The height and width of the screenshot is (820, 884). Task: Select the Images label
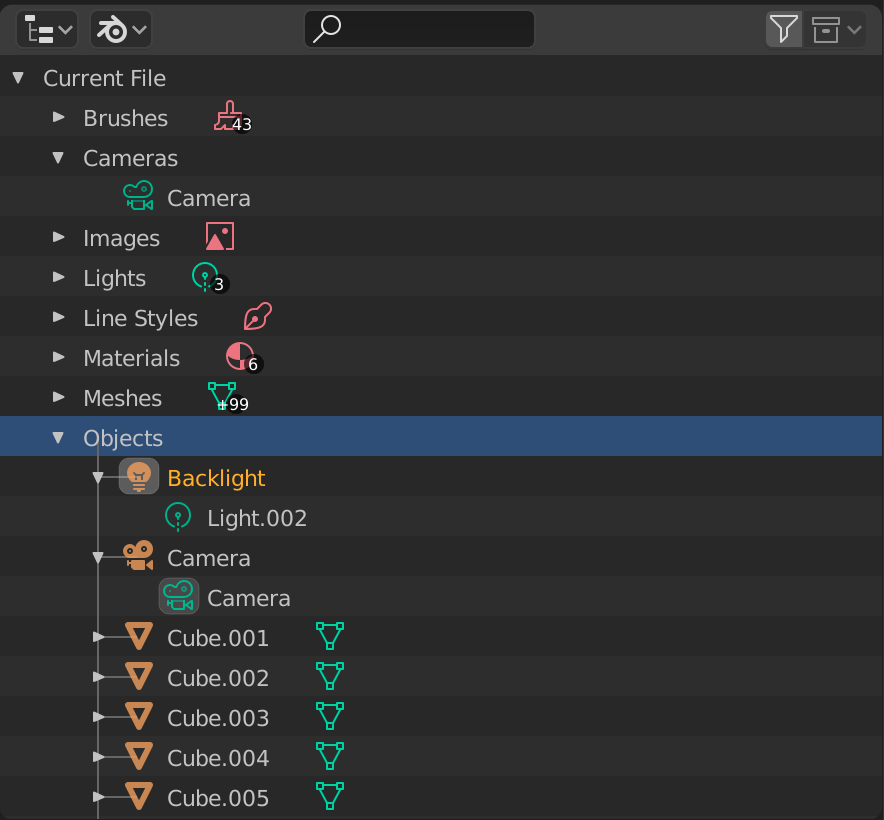[x=121, y=239]
